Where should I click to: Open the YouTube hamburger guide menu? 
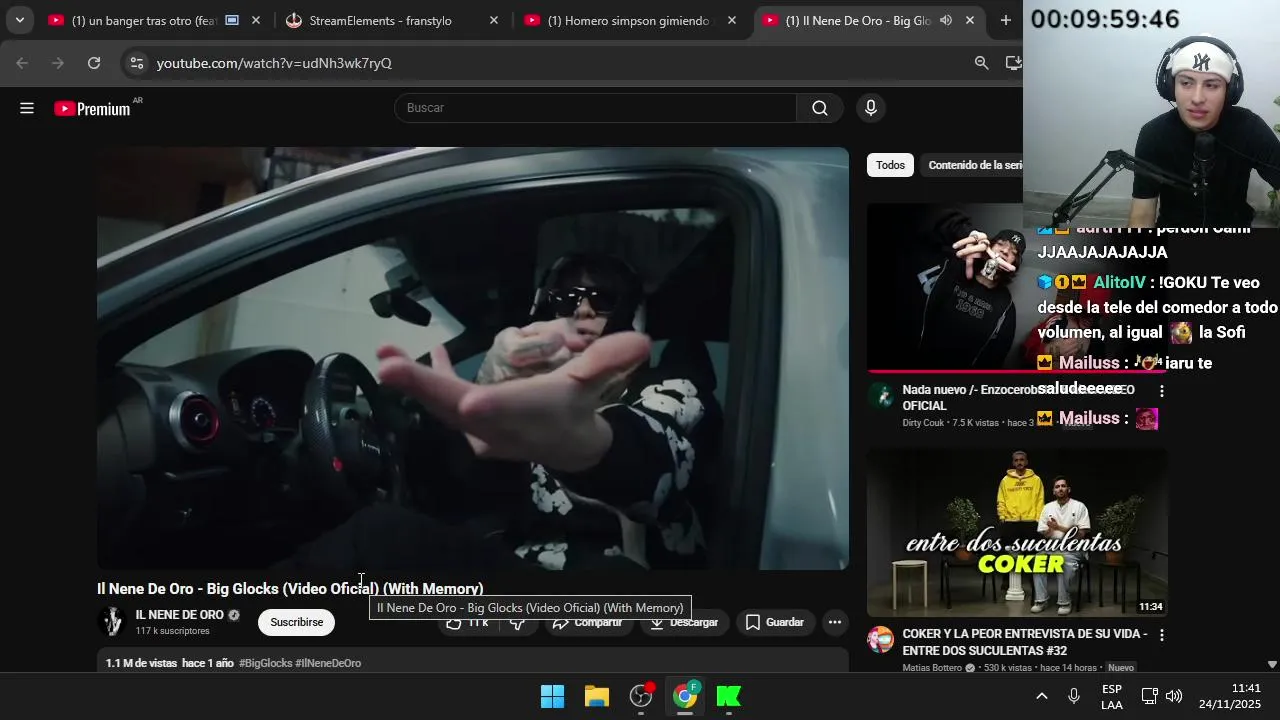point(27,108)
